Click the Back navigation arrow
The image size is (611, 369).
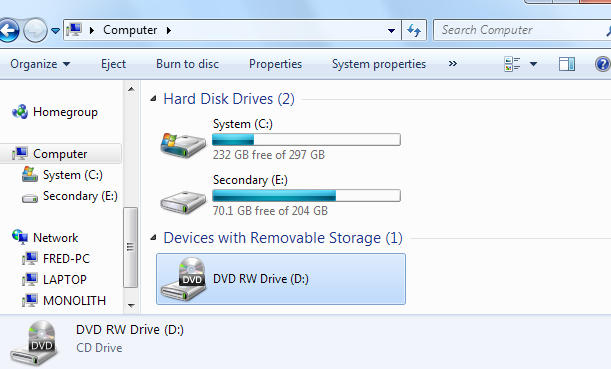pyautogui.click(x=9, y=30)
